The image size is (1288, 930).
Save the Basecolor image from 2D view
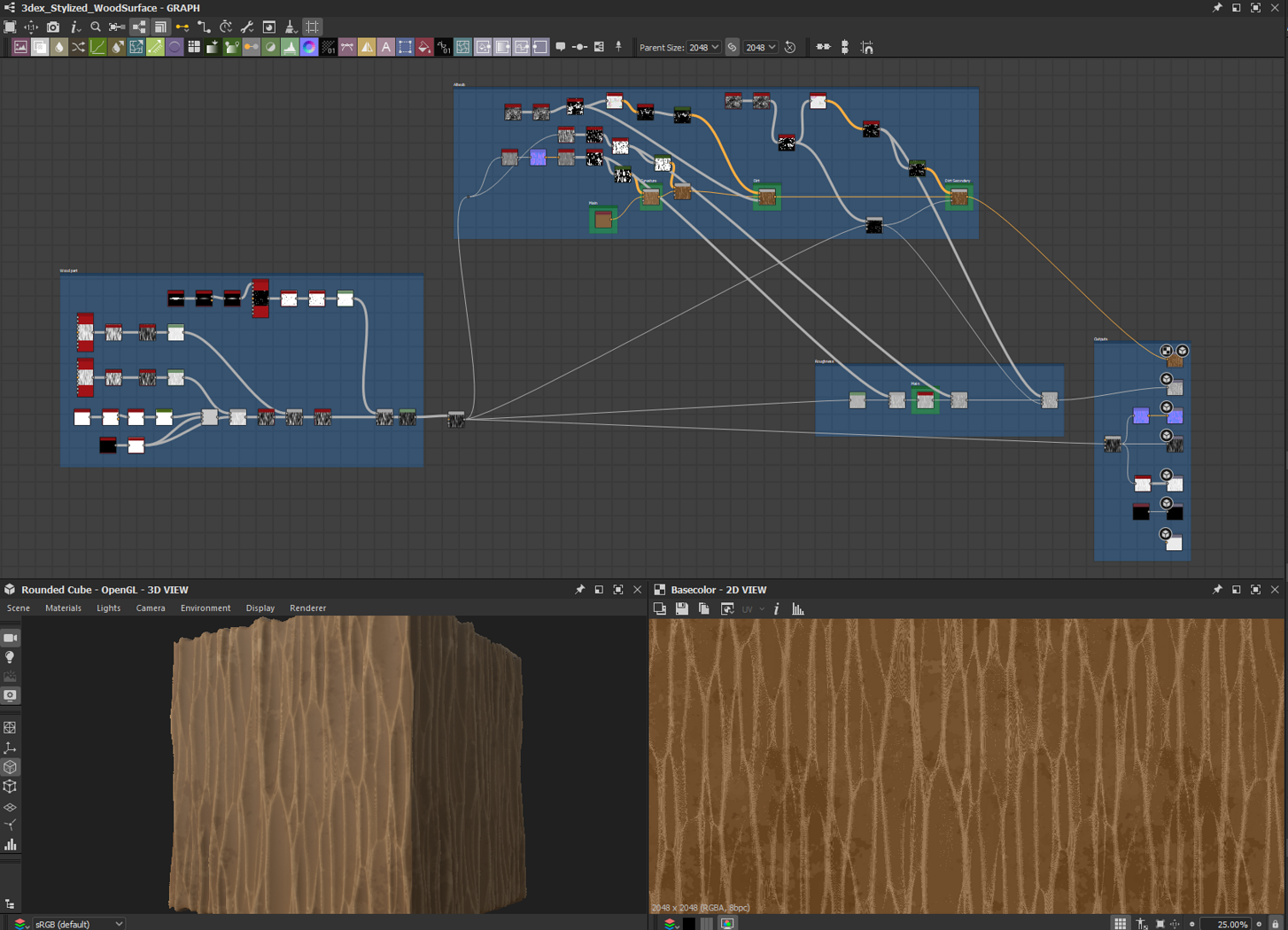click(682, 609)
